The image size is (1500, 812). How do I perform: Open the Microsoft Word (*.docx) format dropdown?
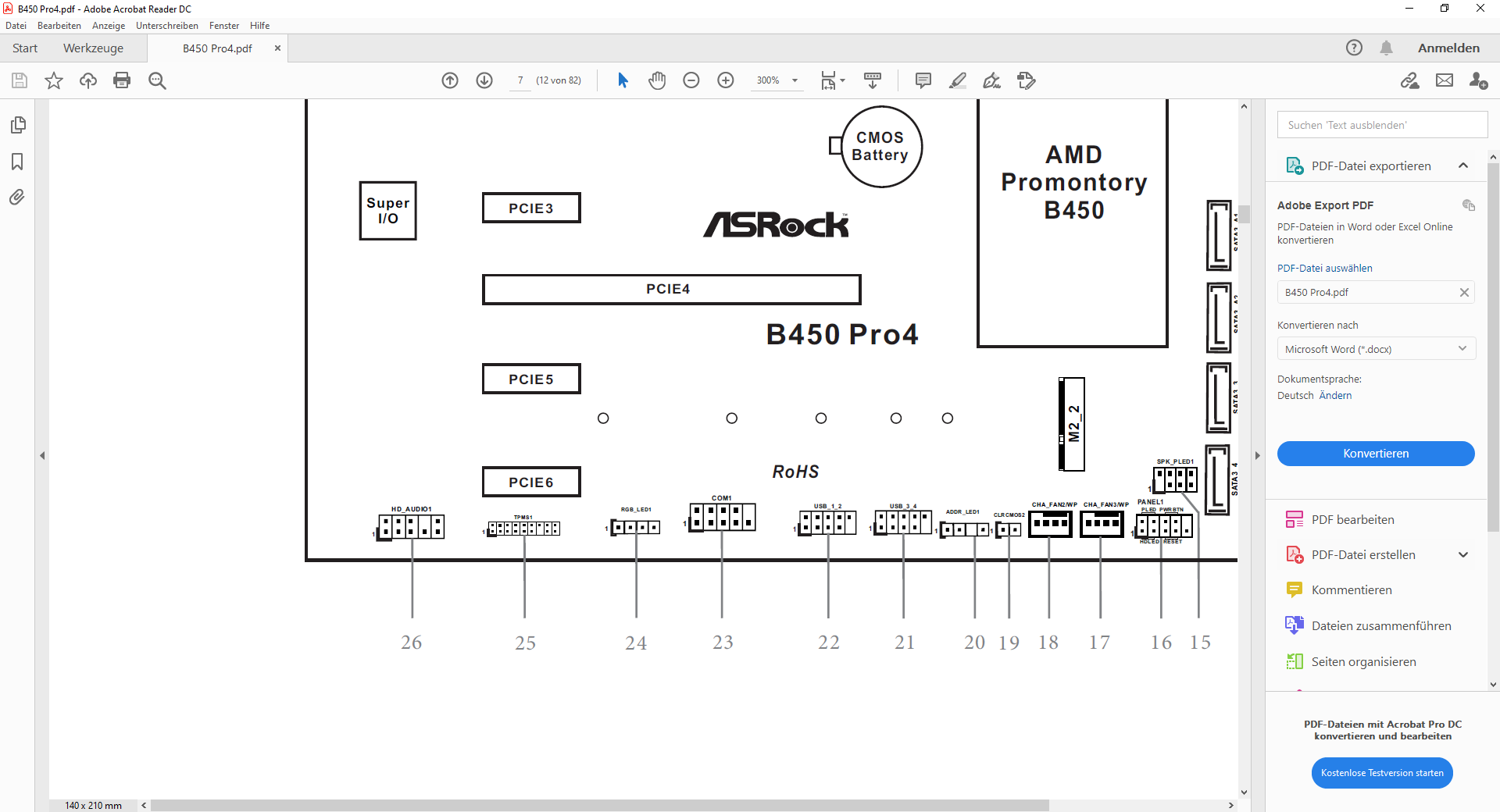pos(1377,349)
